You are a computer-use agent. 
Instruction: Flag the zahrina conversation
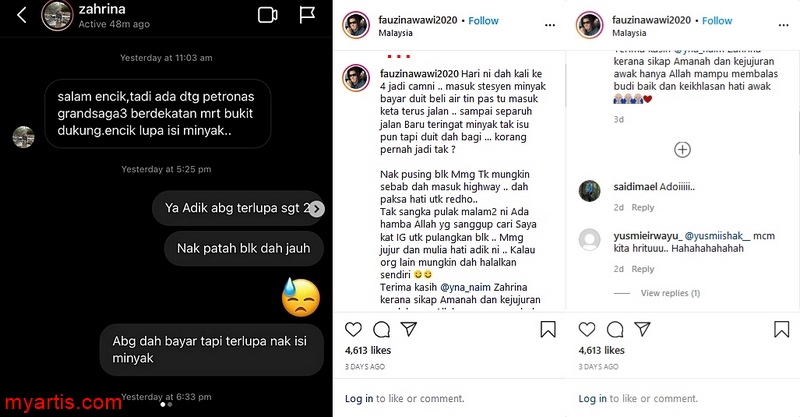[x=307, y=15]
